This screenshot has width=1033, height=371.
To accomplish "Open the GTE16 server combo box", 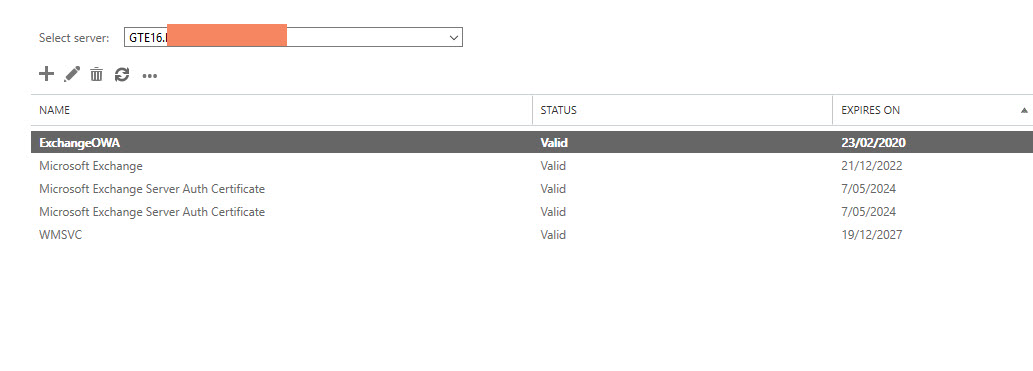I will pos(293,38).
